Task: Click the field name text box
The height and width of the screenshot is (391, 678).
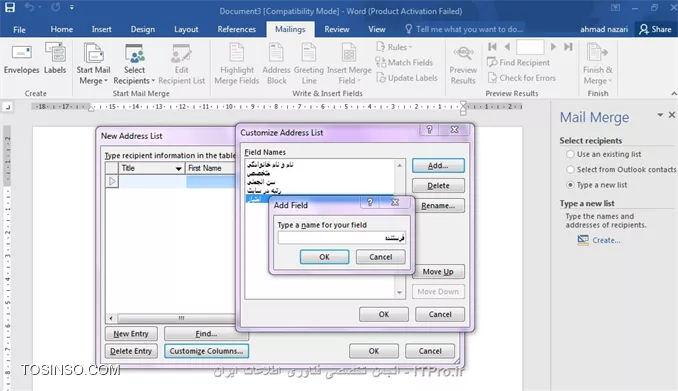Action: point(342,237)
